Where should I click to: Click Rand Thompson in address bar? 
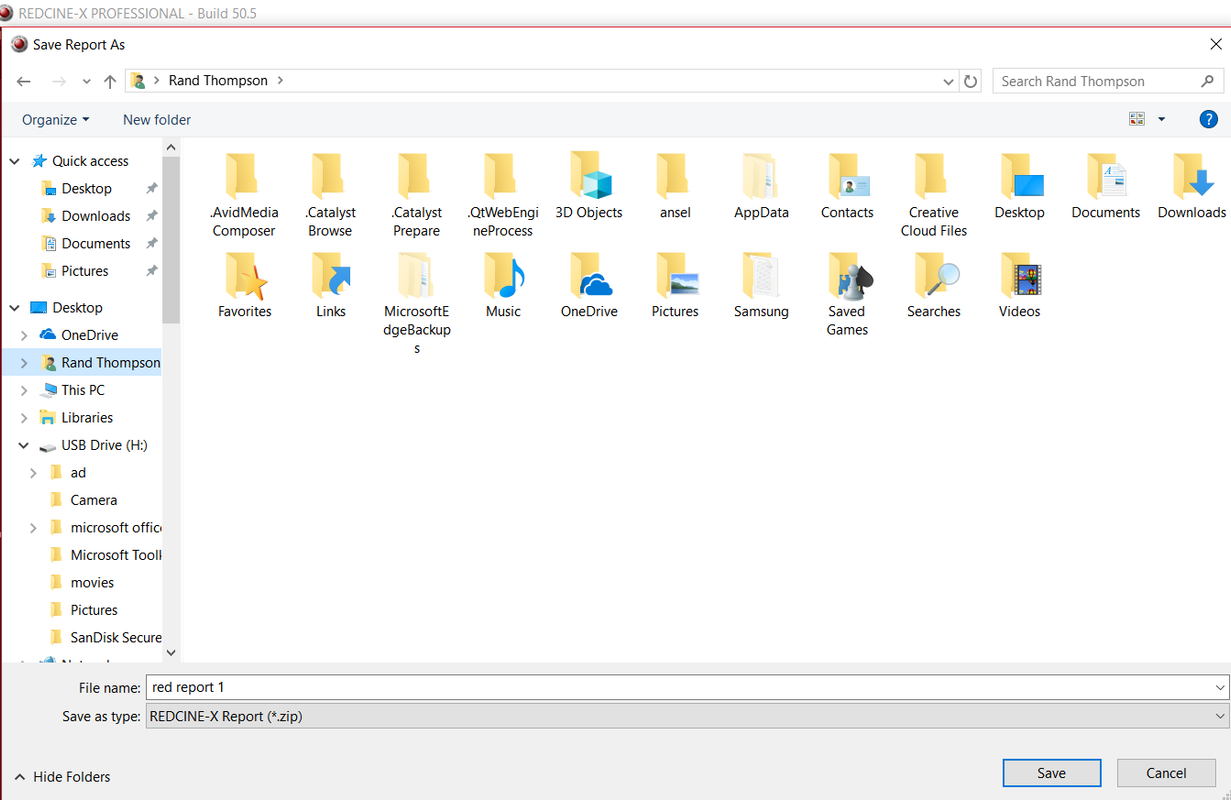point(218,81)
